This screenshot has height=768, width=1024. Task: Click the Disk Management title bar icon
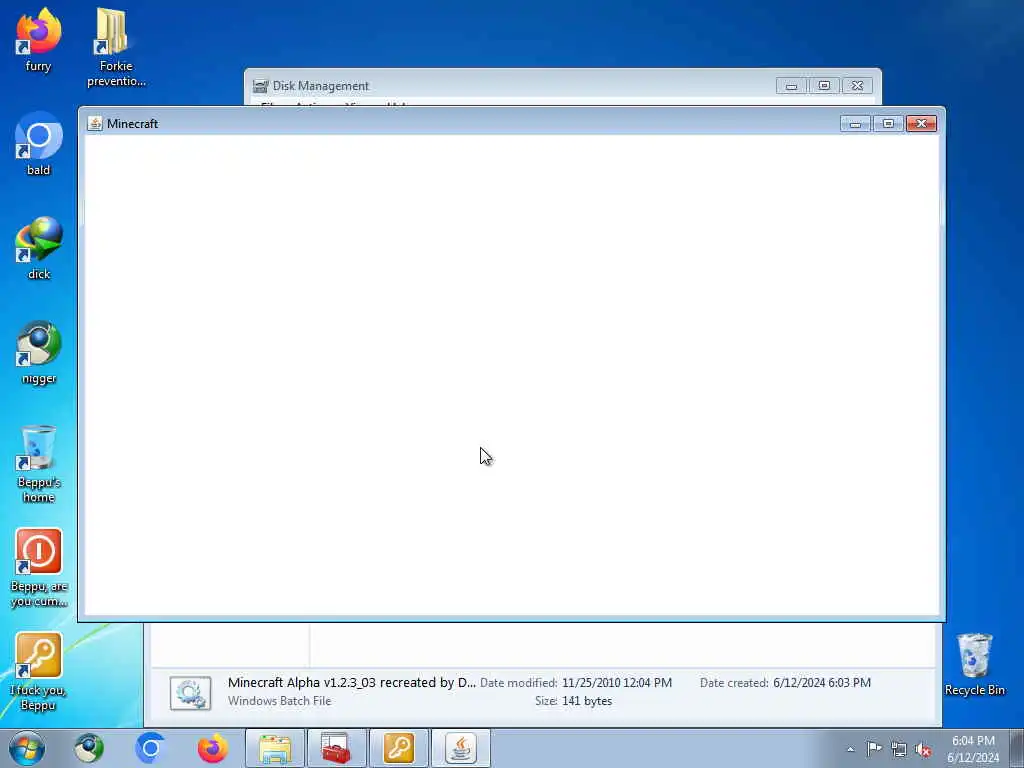click(x=261, y=86)
